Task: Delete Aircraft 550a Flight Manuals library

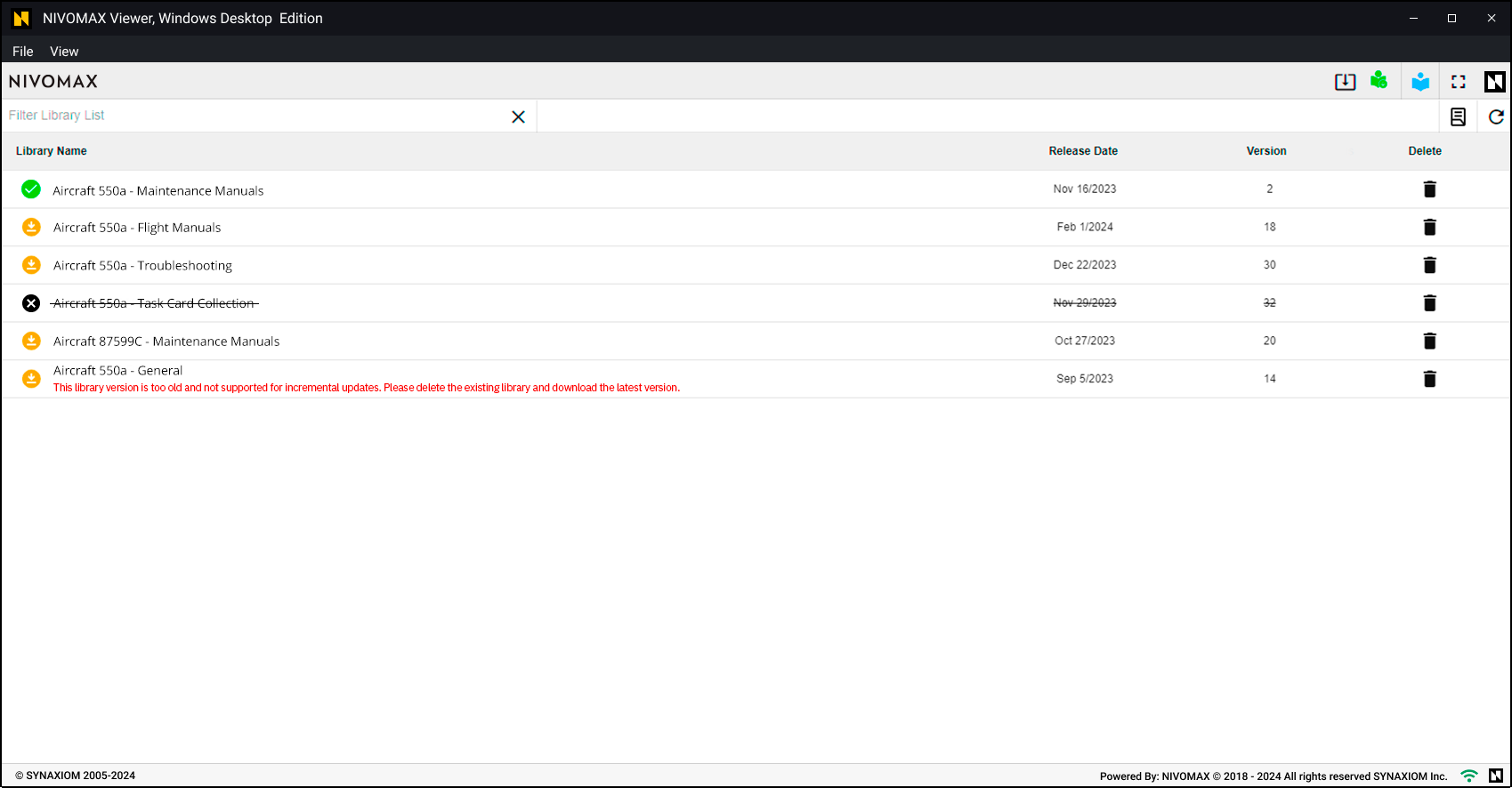Action: click(1429, 227)
